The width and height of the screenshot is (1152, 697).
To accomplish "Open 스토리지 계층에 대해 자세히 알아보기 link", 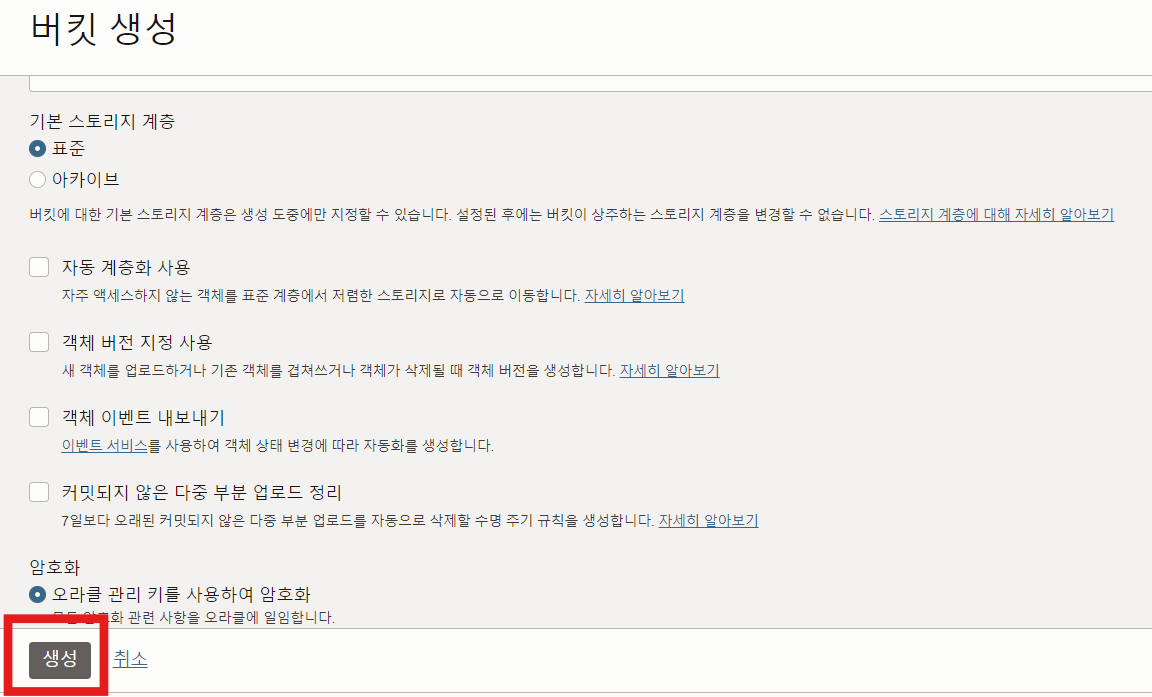I will (996, 214).
